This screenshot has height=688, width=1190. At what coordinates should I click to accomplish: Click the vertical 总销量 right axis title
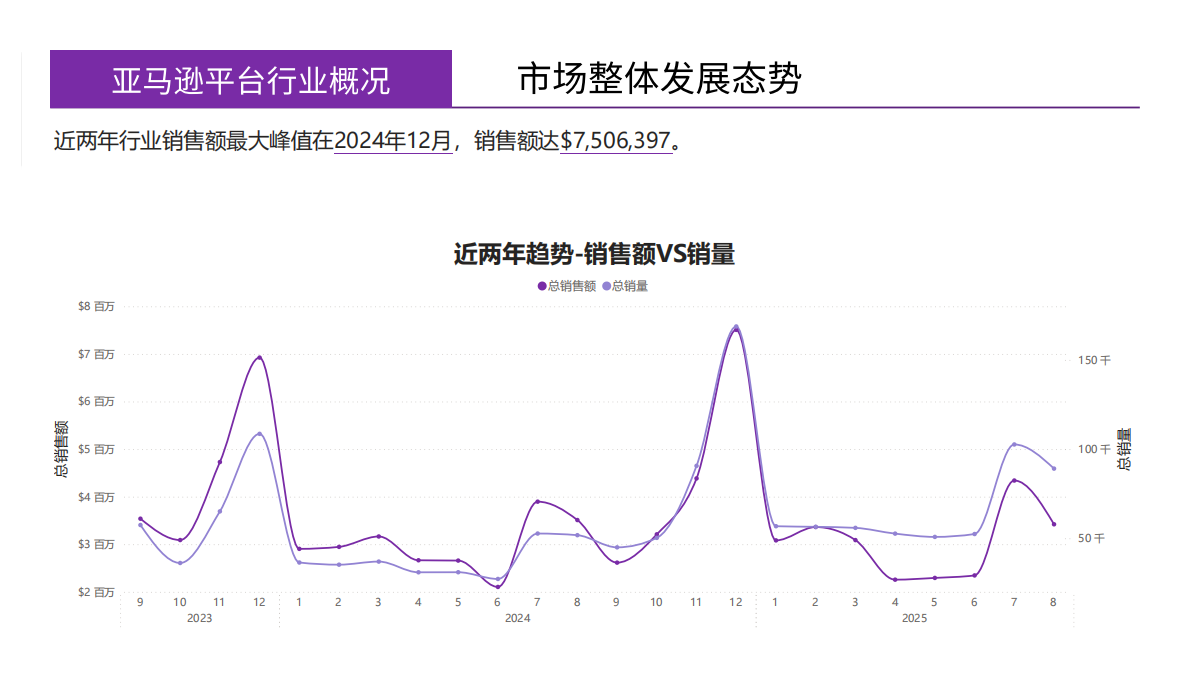click(1125, 449)
